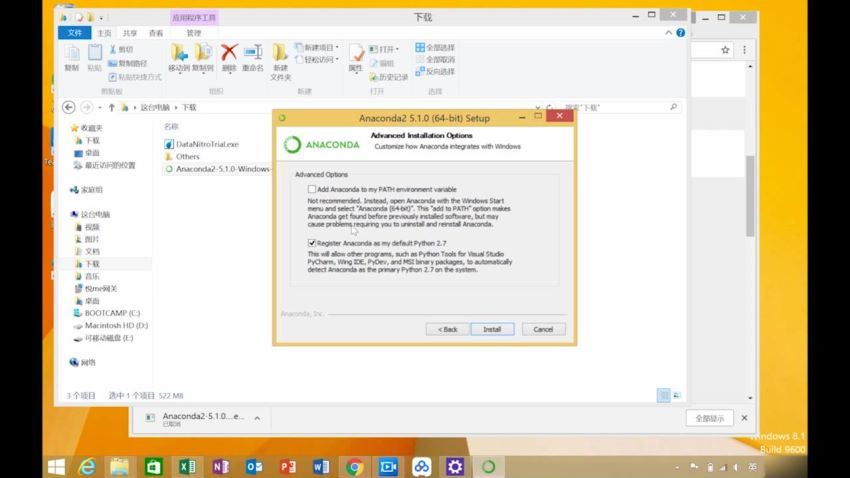The image size is (850, 478).
Task: Click Explorer back arrow button
Action: click(68, 107)
